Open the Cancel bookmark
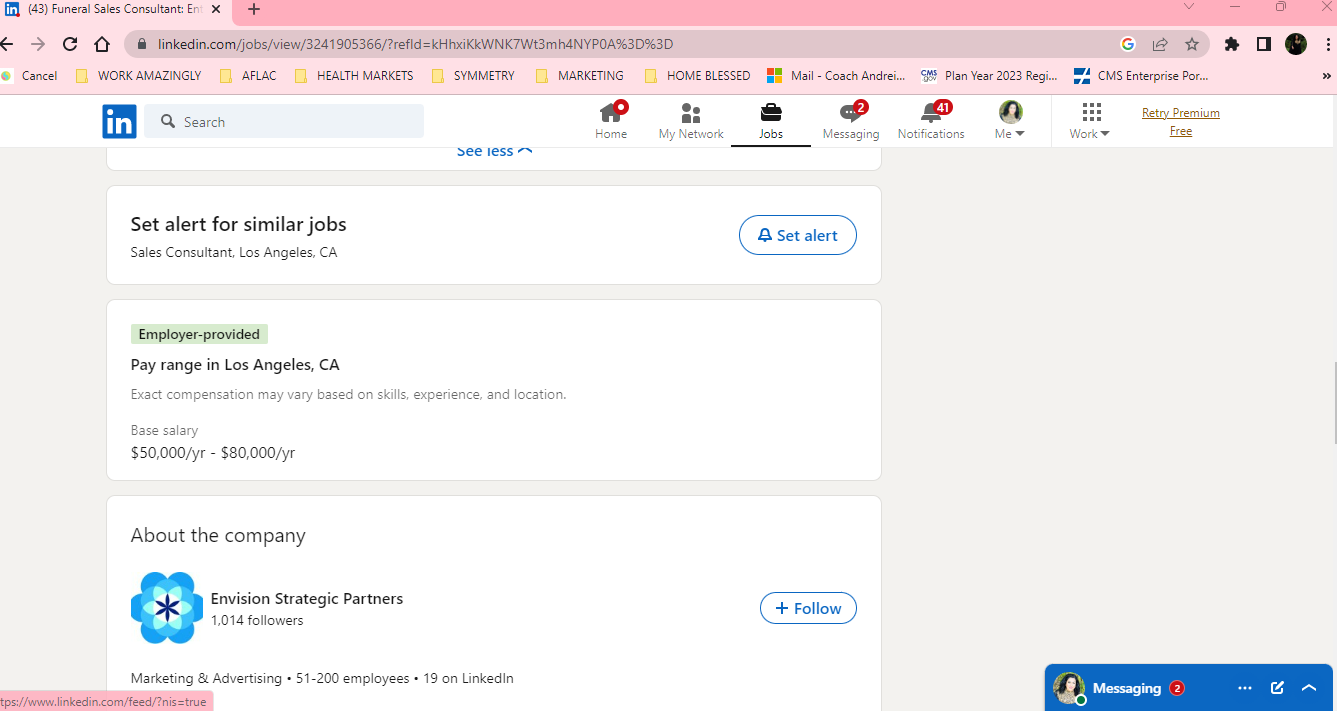The width and height of the screenshot is (1337, 711). 30,75
